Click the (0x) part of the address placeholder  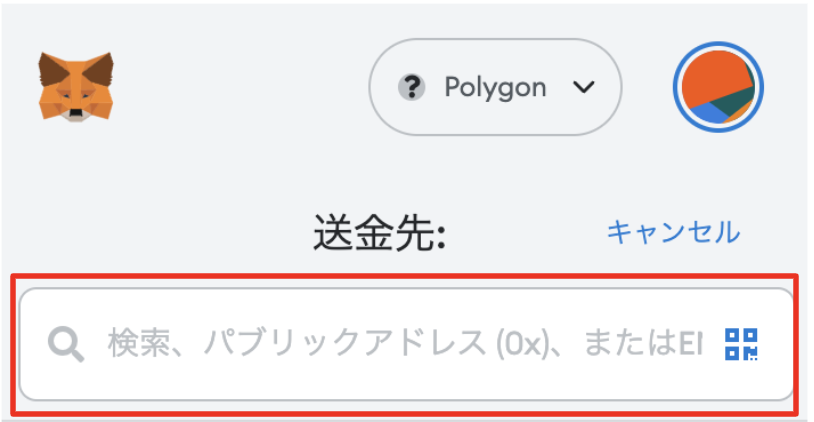[x=522, y=344]
